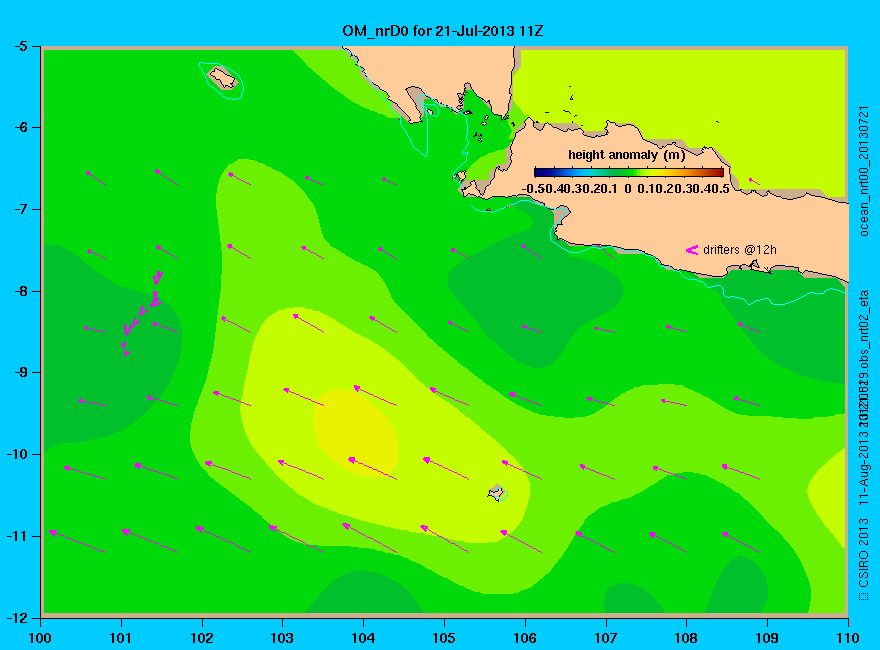Click the y-axis label -12

coord(17,618)
